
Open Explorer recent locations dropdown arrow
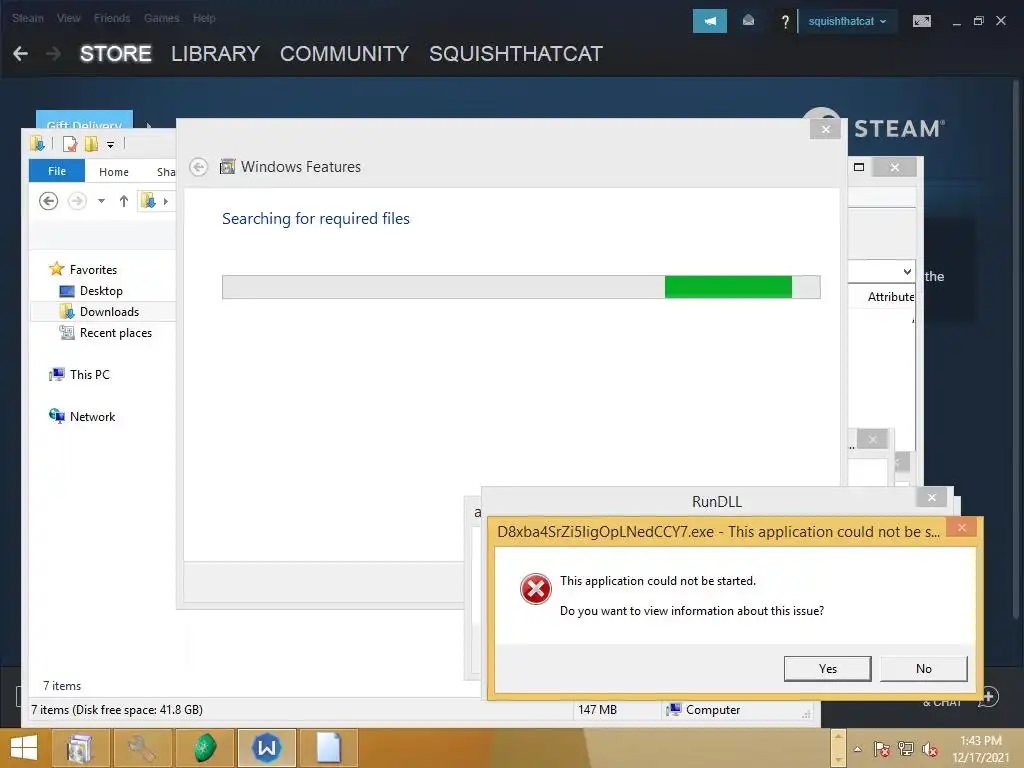[x=101, y=201]
